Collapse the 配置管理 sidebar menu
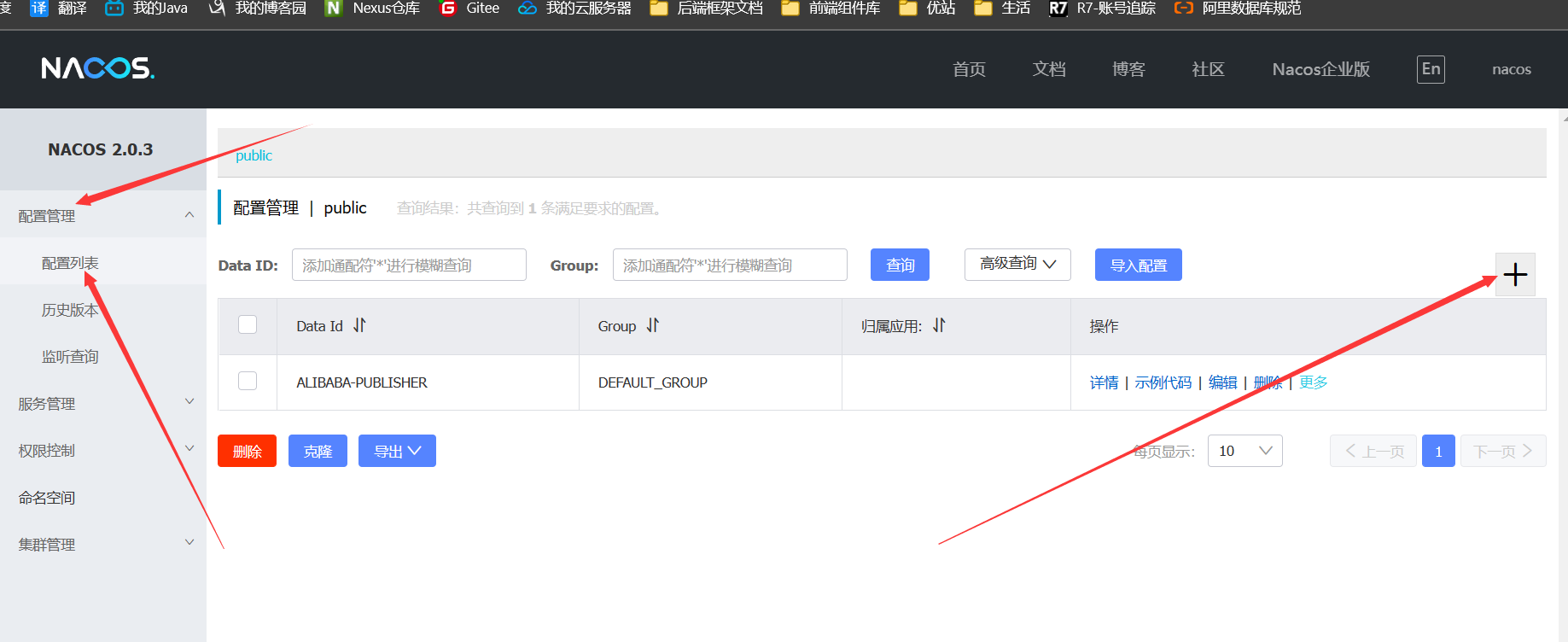This screenshot has height=642, width=1568. 103,216
